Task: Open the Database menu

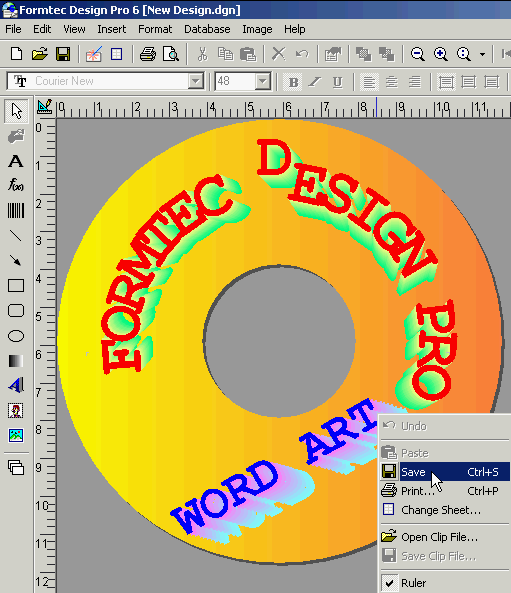Action: click(x=207, y=29)
